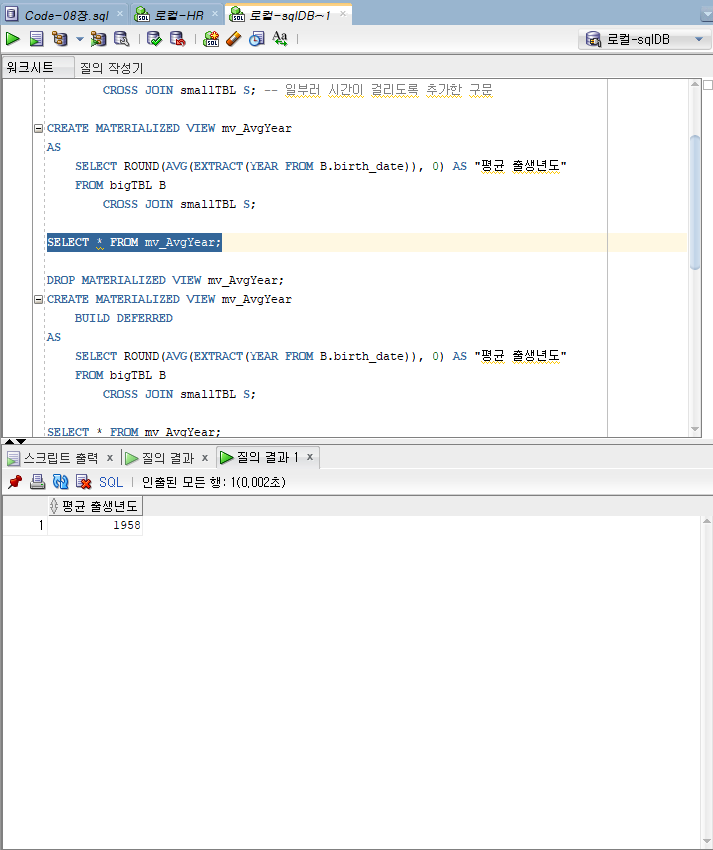Click the SQL Tuning Advisor icon
Viewport: 713px width, 850px height.
(x=121, y=39)
